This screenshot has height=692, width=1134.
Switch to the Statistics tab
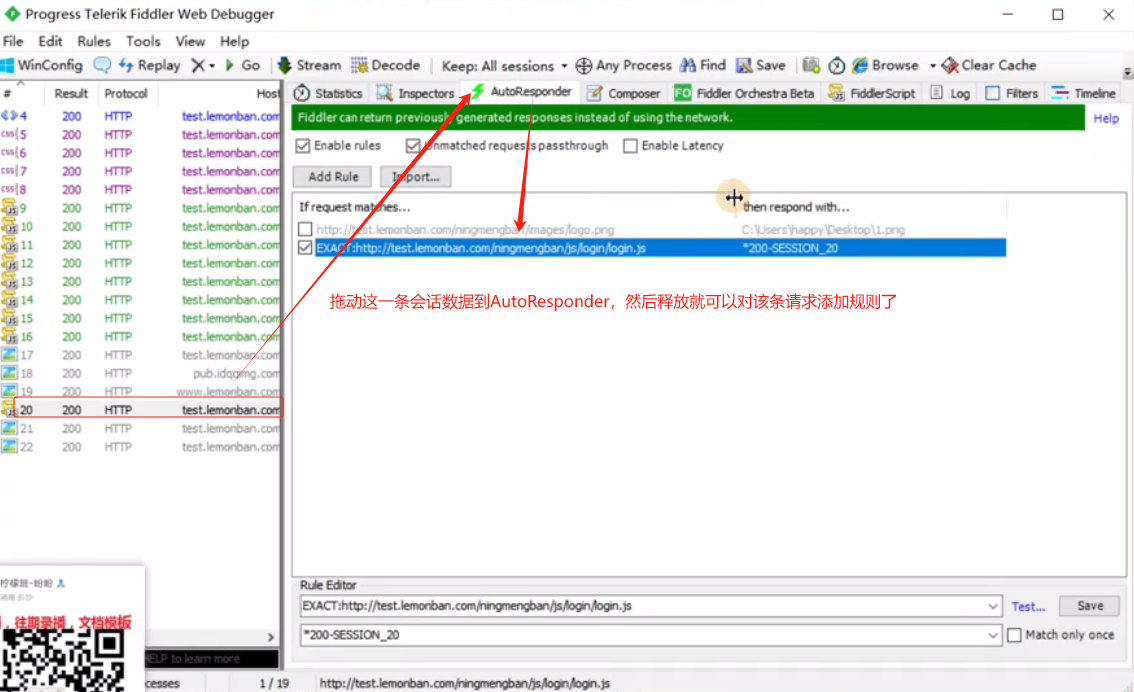point(328,93)
